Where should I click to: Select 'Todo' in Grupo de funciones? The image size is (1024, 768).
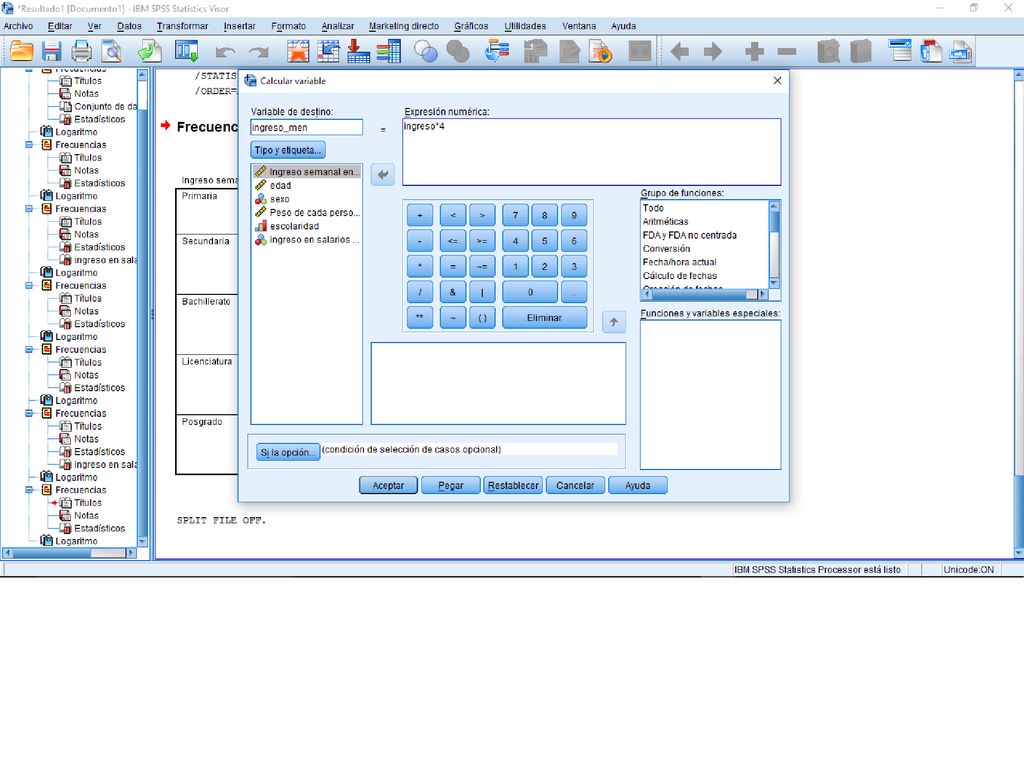pos(653,208)
